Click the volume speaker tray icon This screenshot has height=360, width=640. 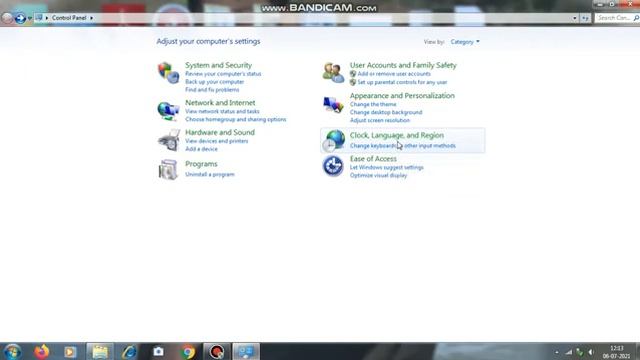click(591, 352)
